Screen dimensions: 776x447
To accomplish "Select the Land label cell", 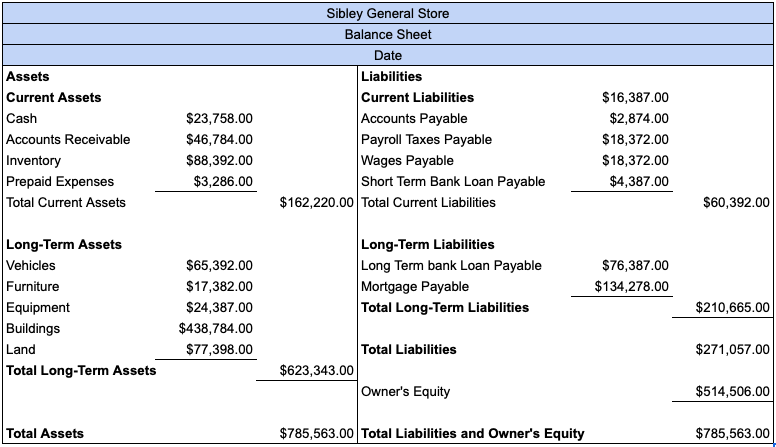I will pyautogui.click(x=21, y=349).
